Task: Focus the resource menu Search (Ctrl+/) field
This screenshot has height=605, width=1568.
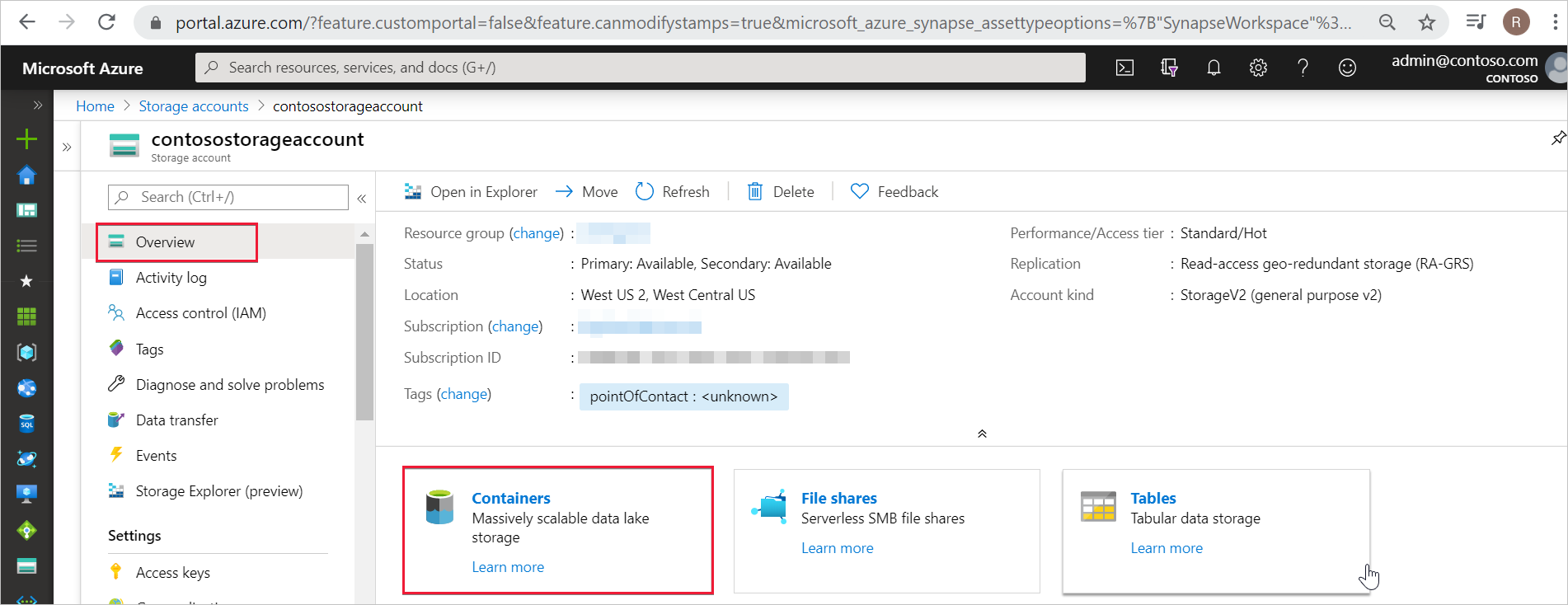Action: [x=228, y=197]
